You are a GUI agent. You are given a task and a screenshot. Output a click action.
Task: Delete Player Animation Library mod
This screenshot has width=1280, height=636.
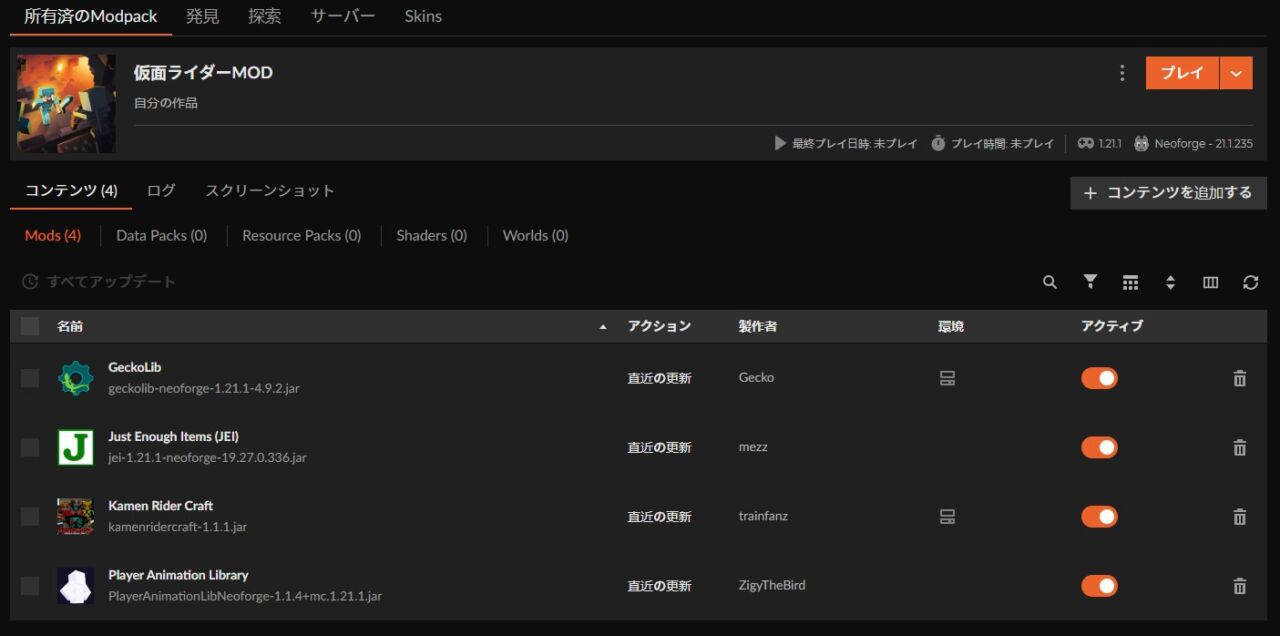1239,586
